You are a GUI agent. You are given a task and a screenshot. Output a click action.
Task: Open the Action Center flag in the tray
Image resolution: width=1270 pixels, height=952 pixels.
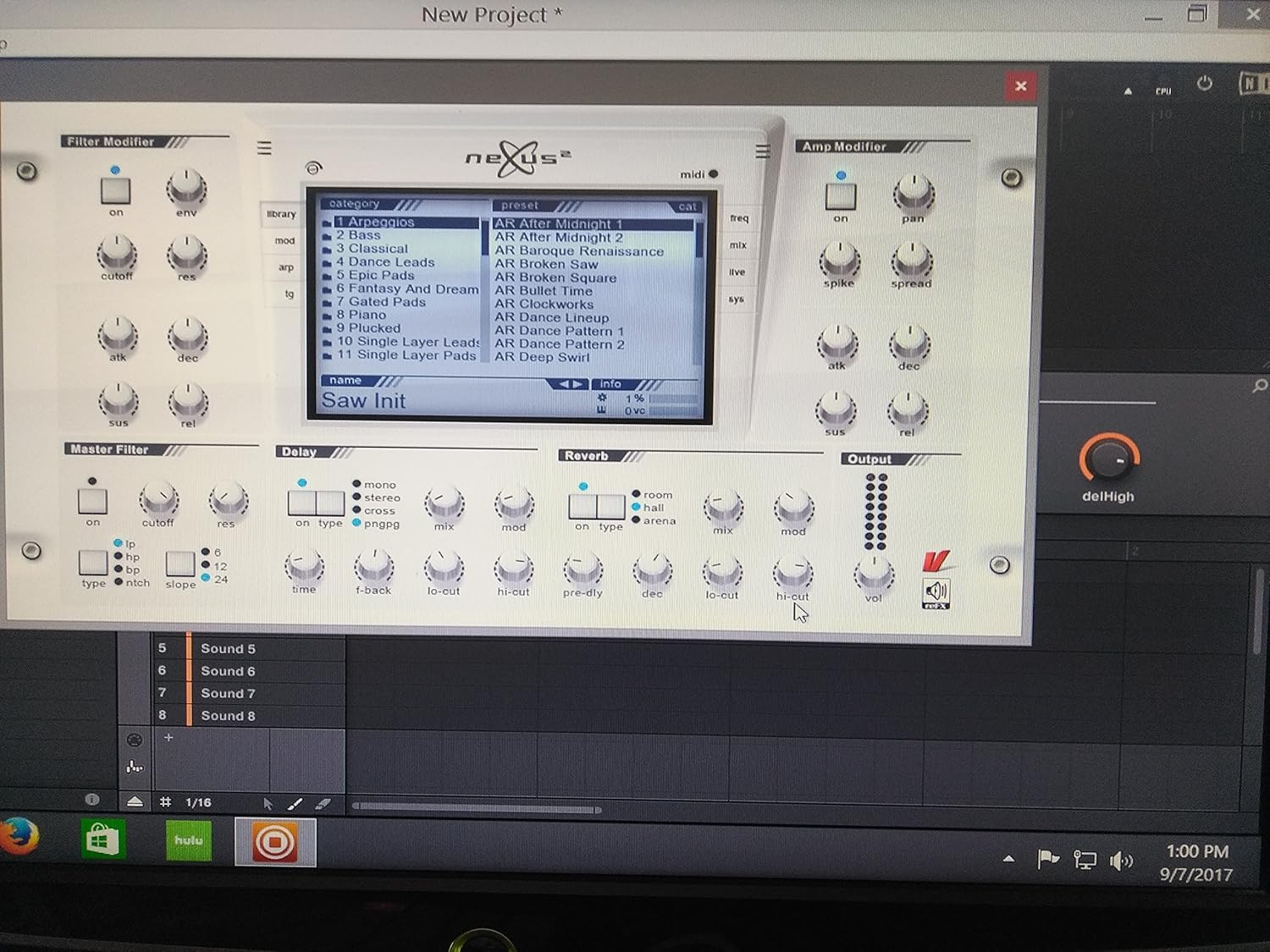pyautogui.click(x=1048, y=860)
